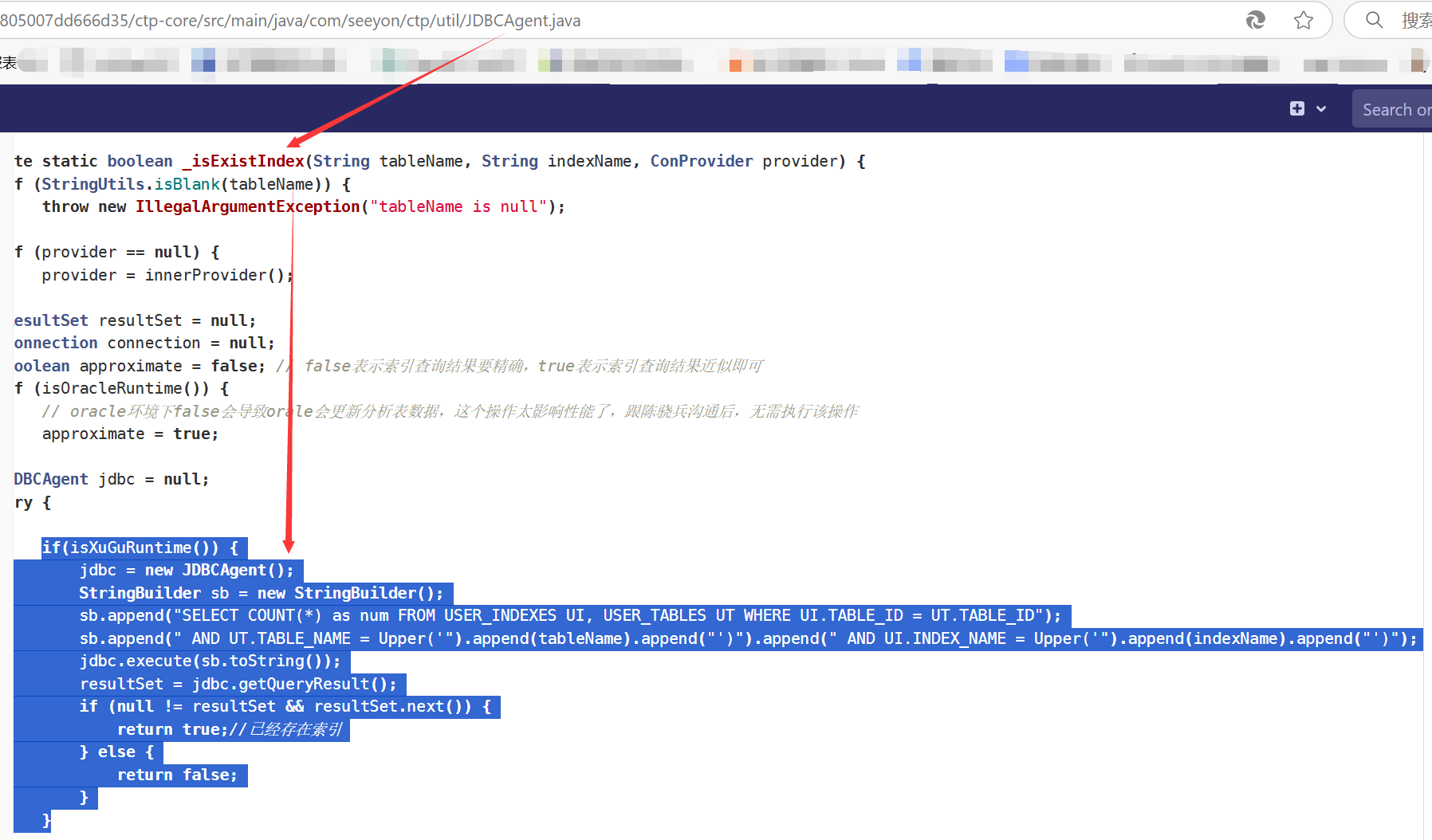Screen dimensions: 1432x840
Task: Focus the GitLab 'Search or' field
Action: point(1395,109)
